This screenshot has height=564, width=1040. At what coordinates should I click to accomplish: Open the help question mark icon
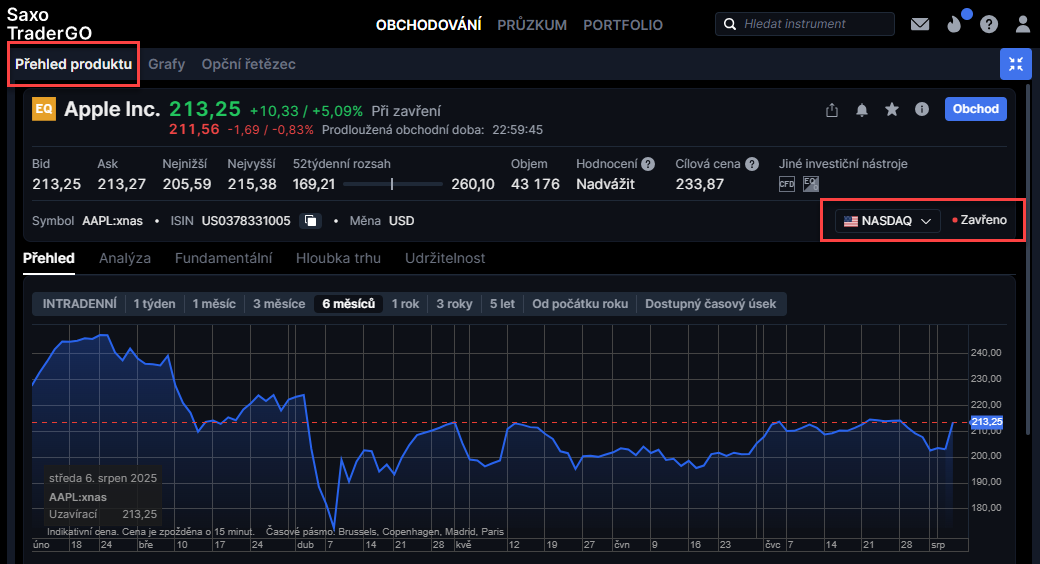(x=989, y=25)
